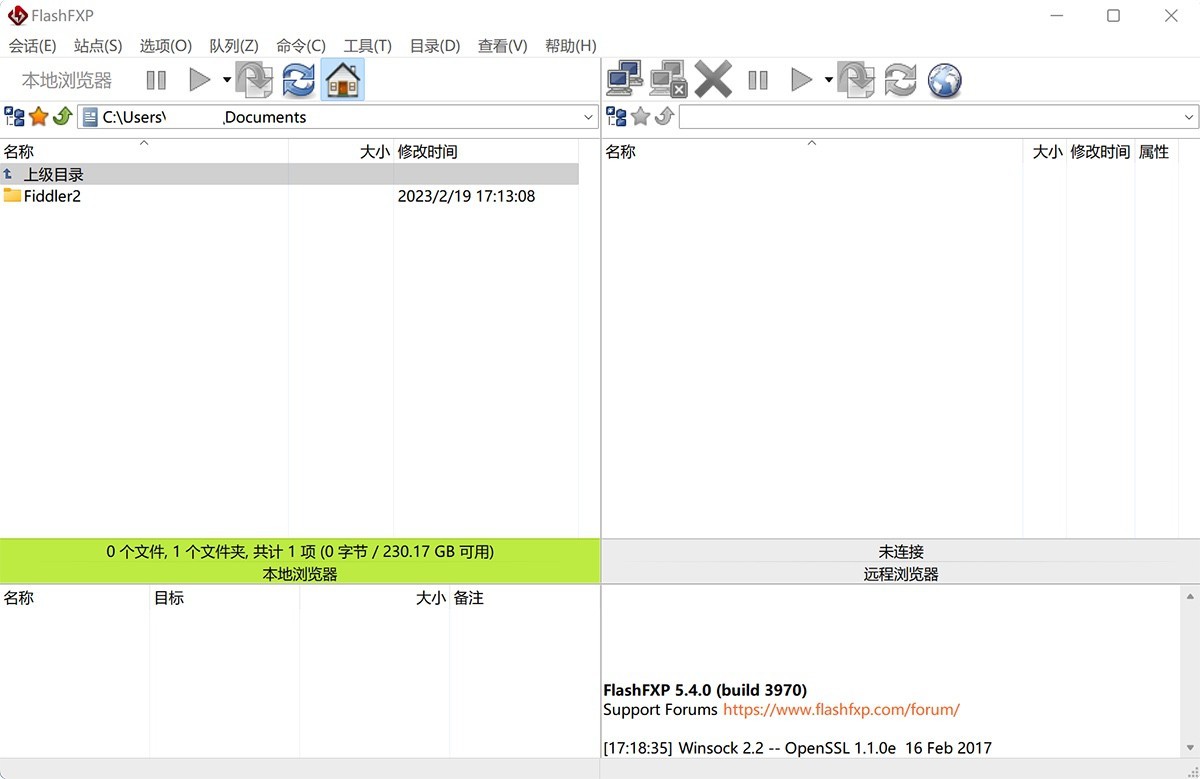Screen dimensions: 1200x779
Task: Click the star bookmark icon in local path bar
Action: pos(37,116)
